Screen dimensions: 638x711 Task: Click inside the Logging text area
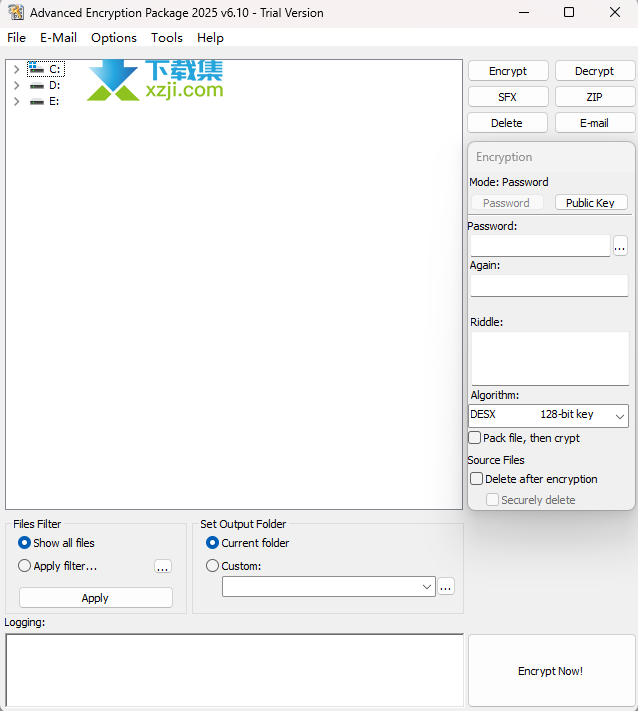(x=234, y=670)
